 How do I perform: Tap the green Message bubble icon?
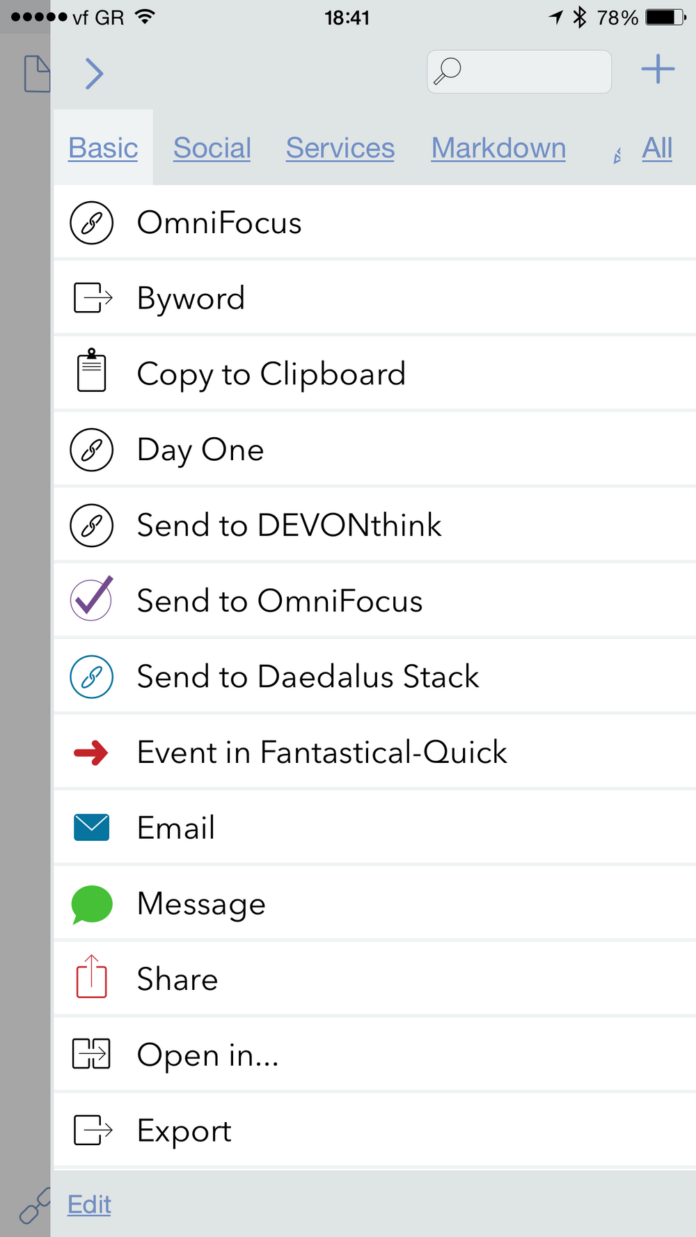[x=91, y=904]
